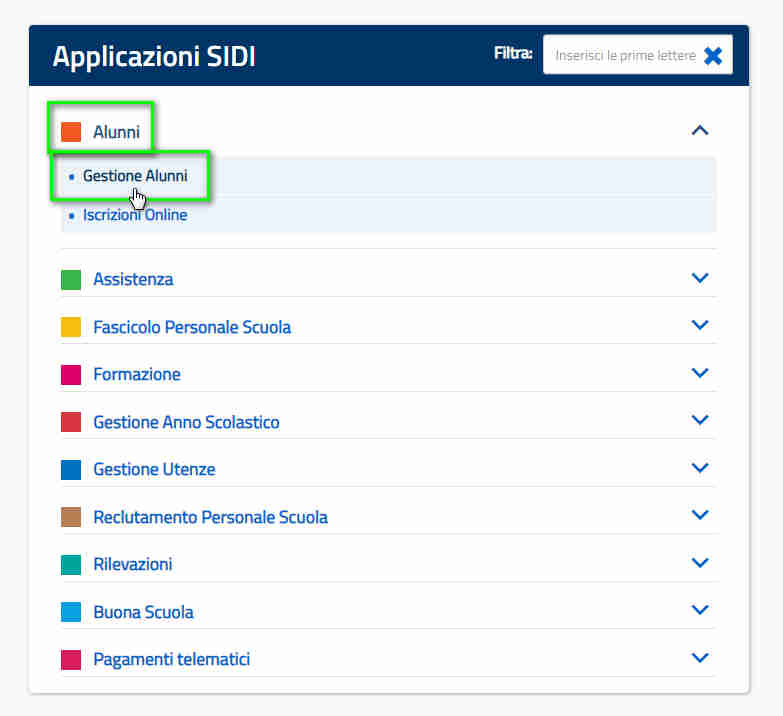
Task: Click the orange square next to Alunni
Action: (x=71, y=132)
